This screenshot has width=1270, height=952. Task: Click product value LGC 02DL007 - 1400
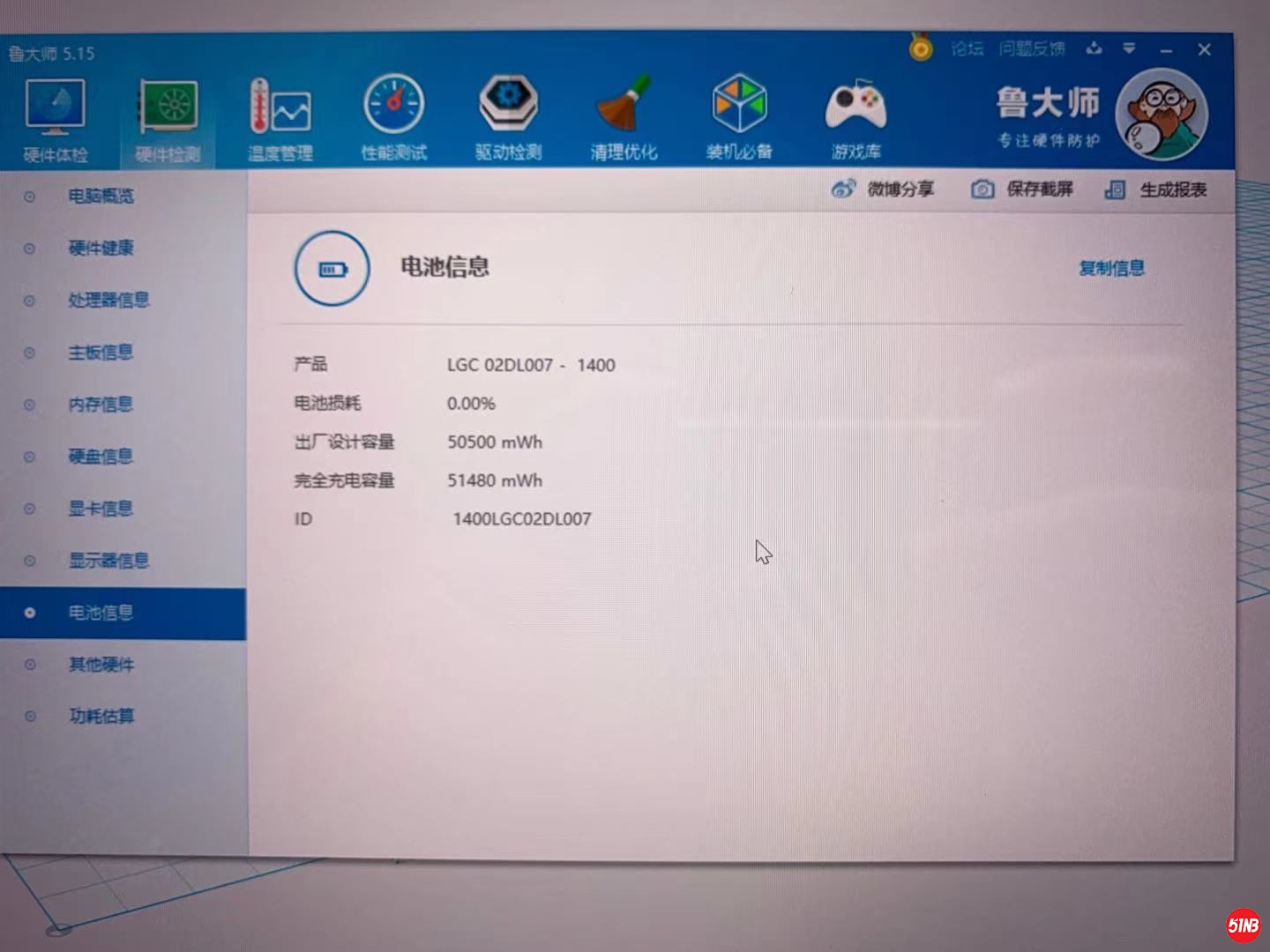coord(531,365)
